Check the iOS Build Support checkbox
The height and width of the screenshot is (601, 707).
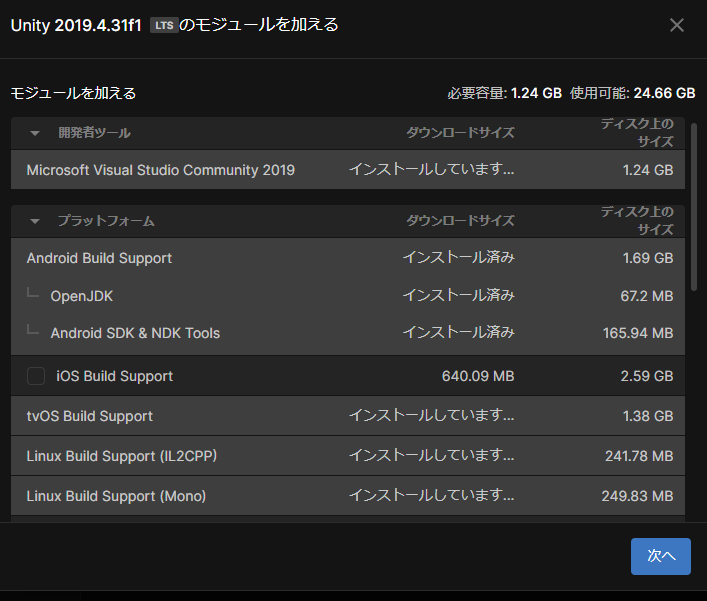click(36, 376)
